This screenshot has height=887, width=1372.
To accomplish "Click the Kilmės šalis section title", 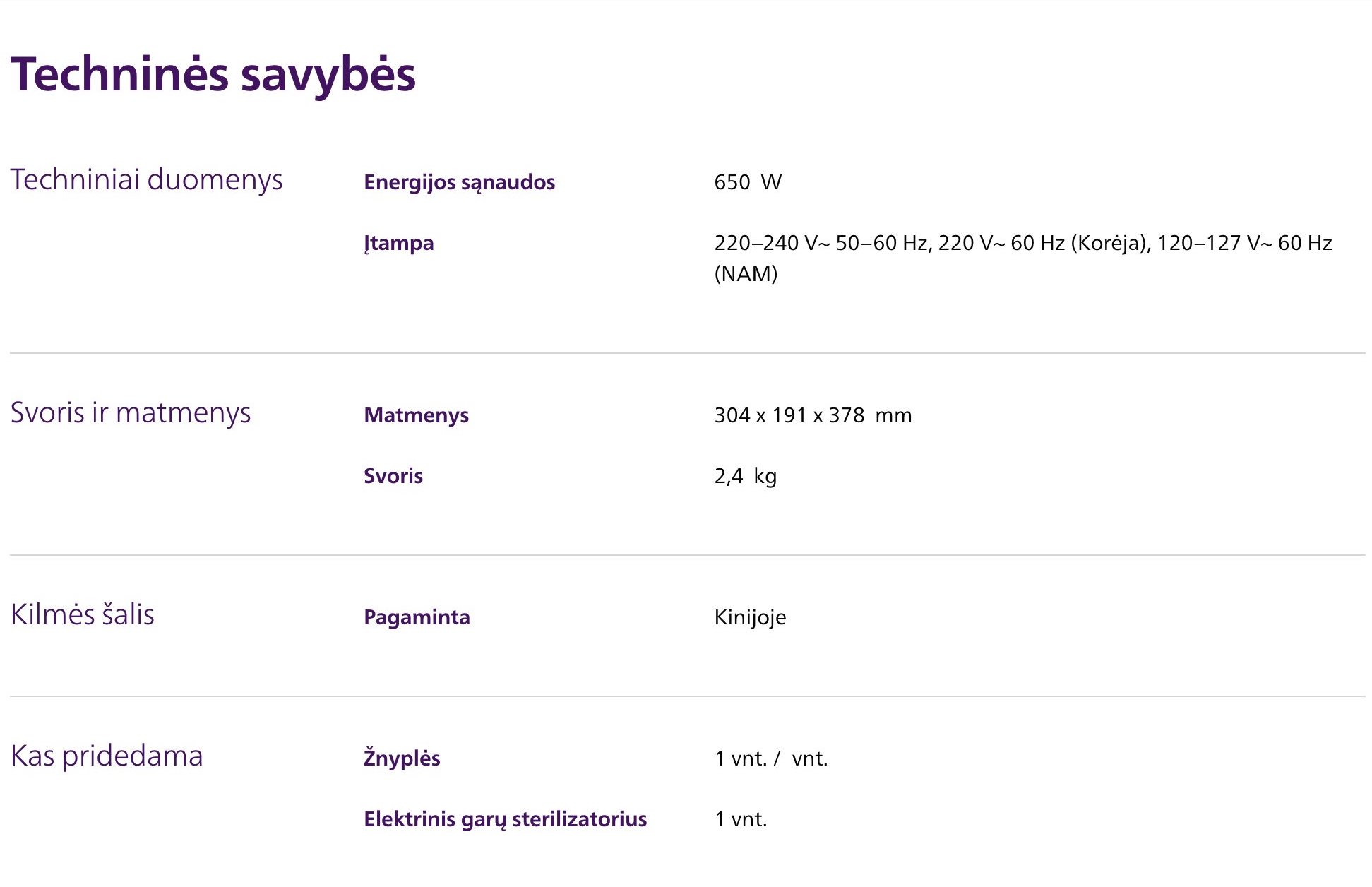I will point(83,615).
